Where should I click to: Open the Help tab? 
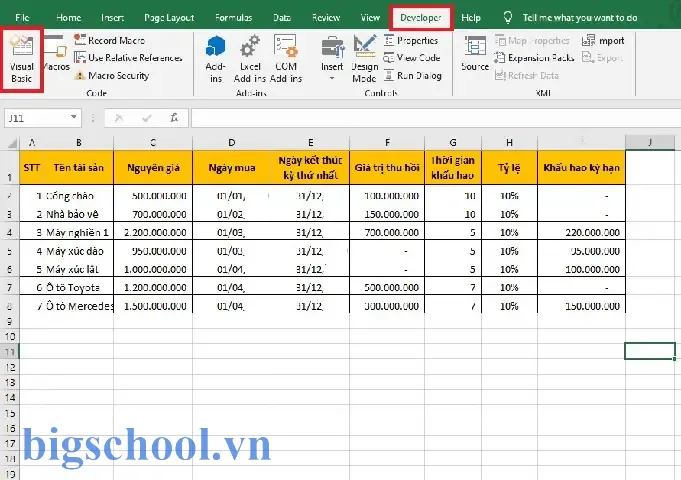(x=471, y=18)
